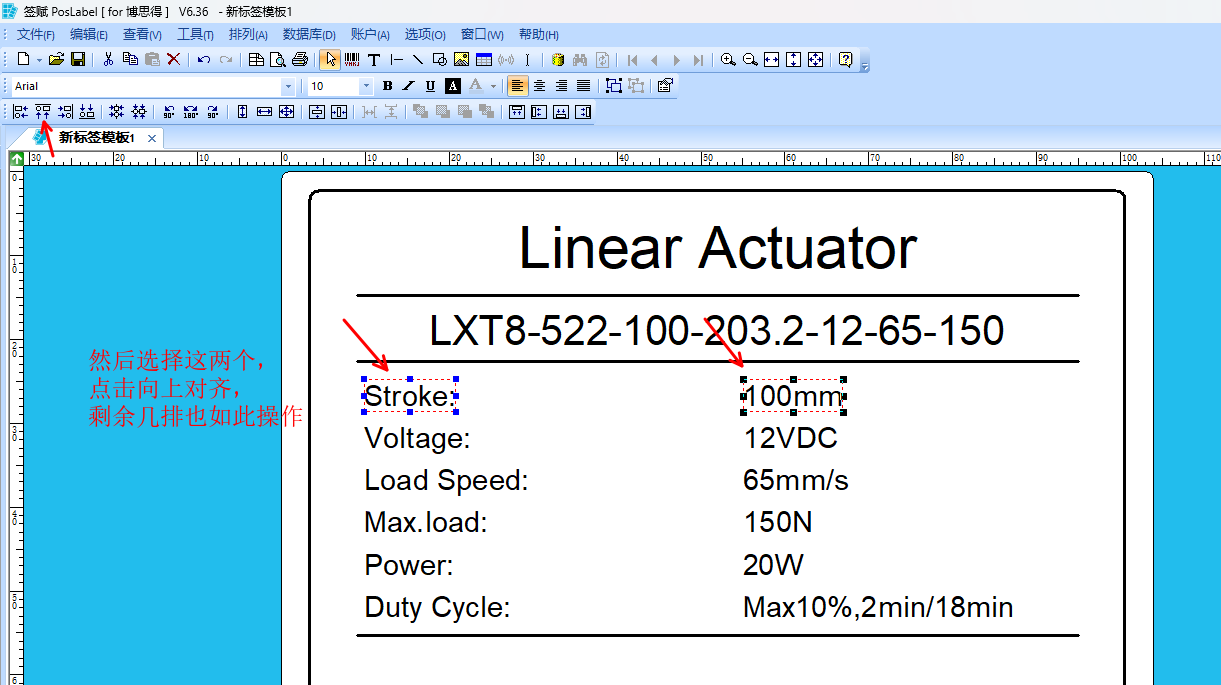Toggle bold formatting

[387, 86]
